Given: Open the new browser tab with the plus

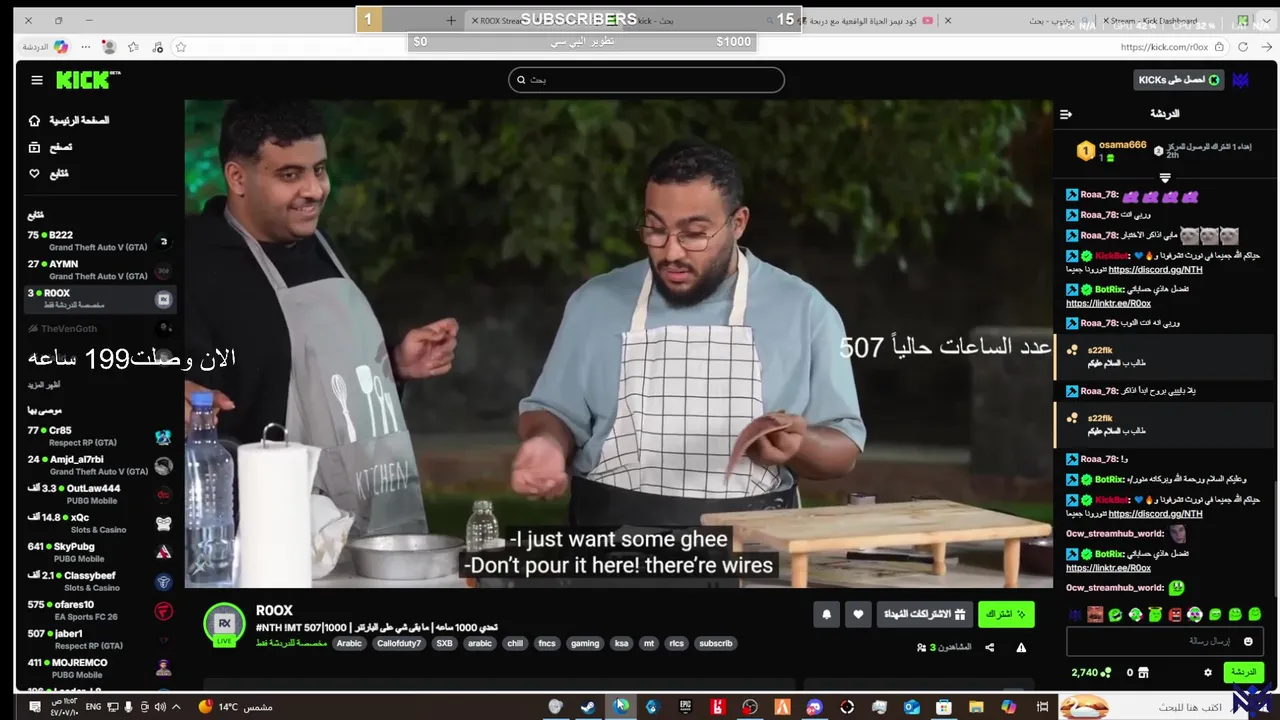Looking at the screenshot, I should (x=451, y=20).
